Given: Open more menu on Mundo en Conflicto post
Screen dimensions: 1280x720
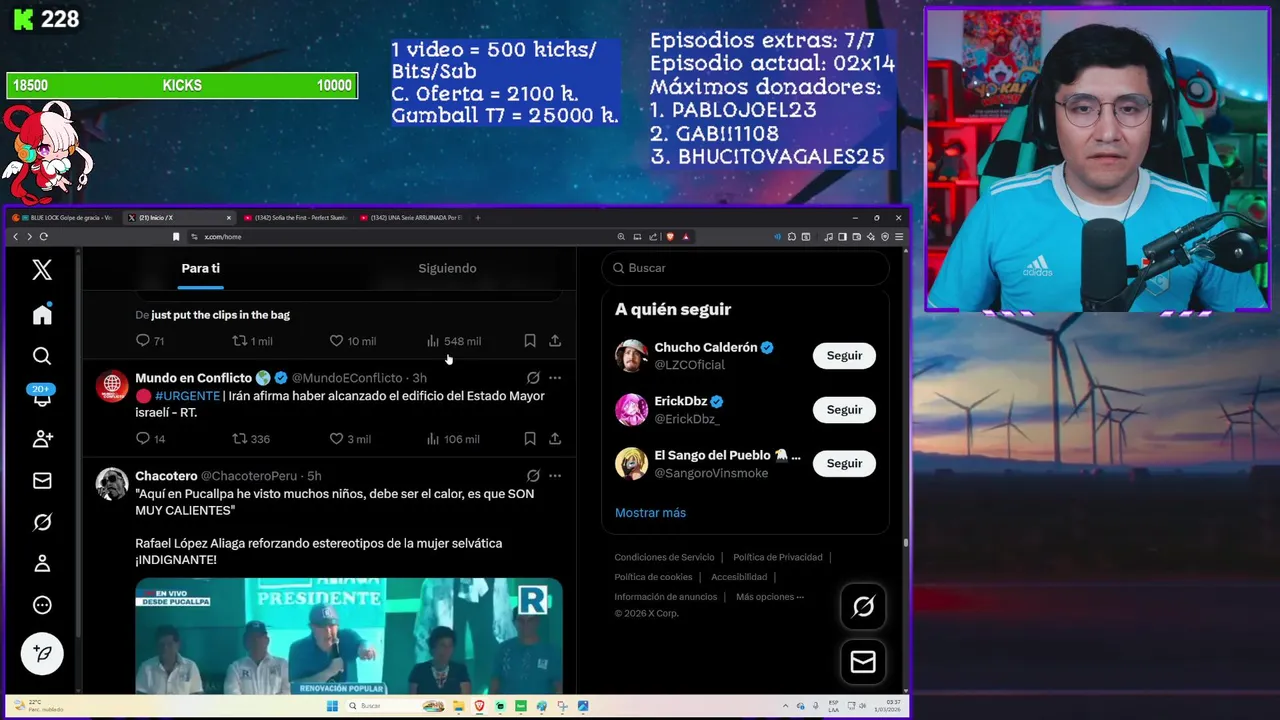Looking at the screenshot, I should click(555, 378).
